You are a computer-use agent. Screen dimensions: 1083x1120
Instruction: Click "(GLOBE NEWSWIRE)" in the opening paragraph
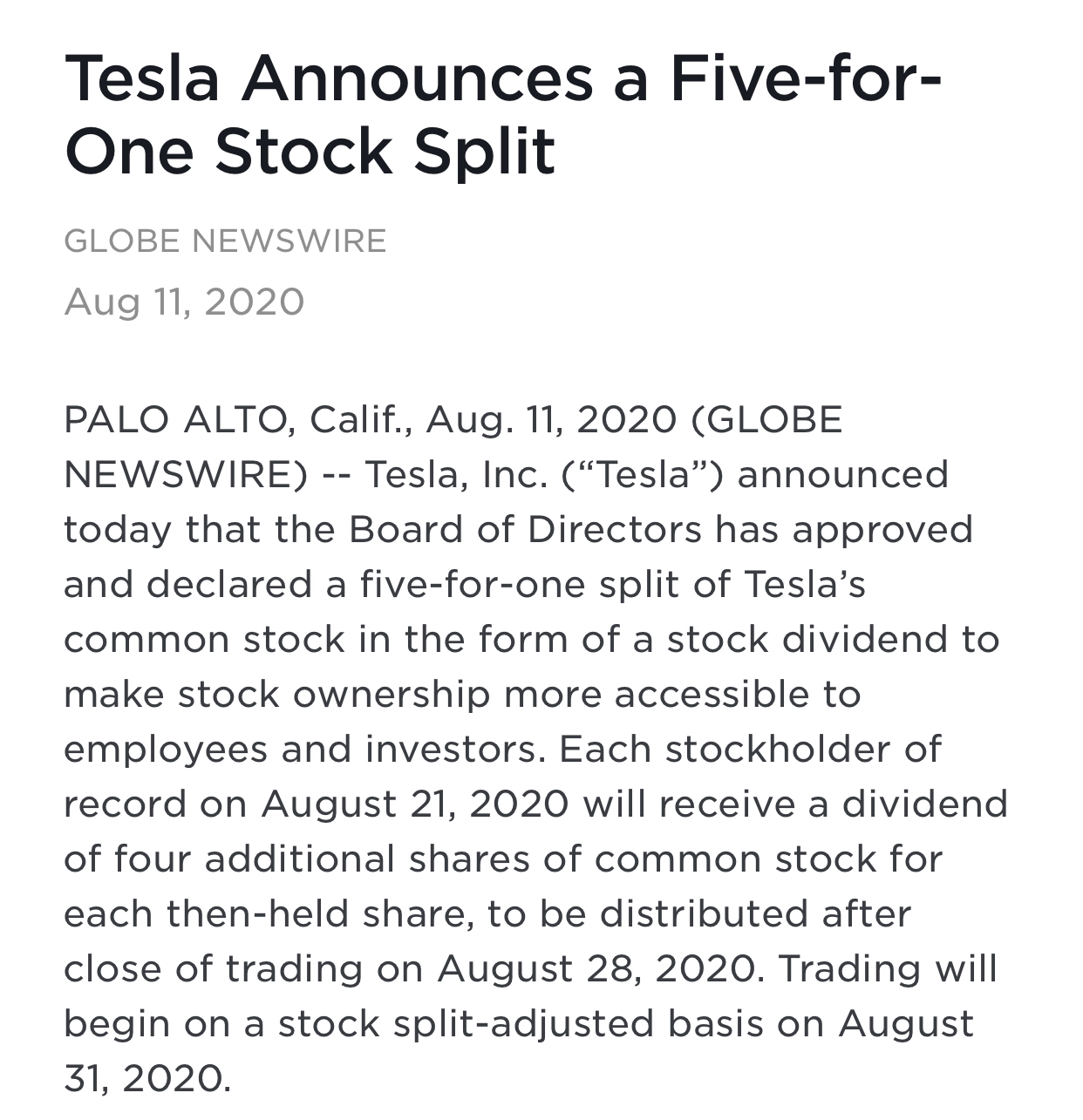pyautogui.click(x=453, y=447)
